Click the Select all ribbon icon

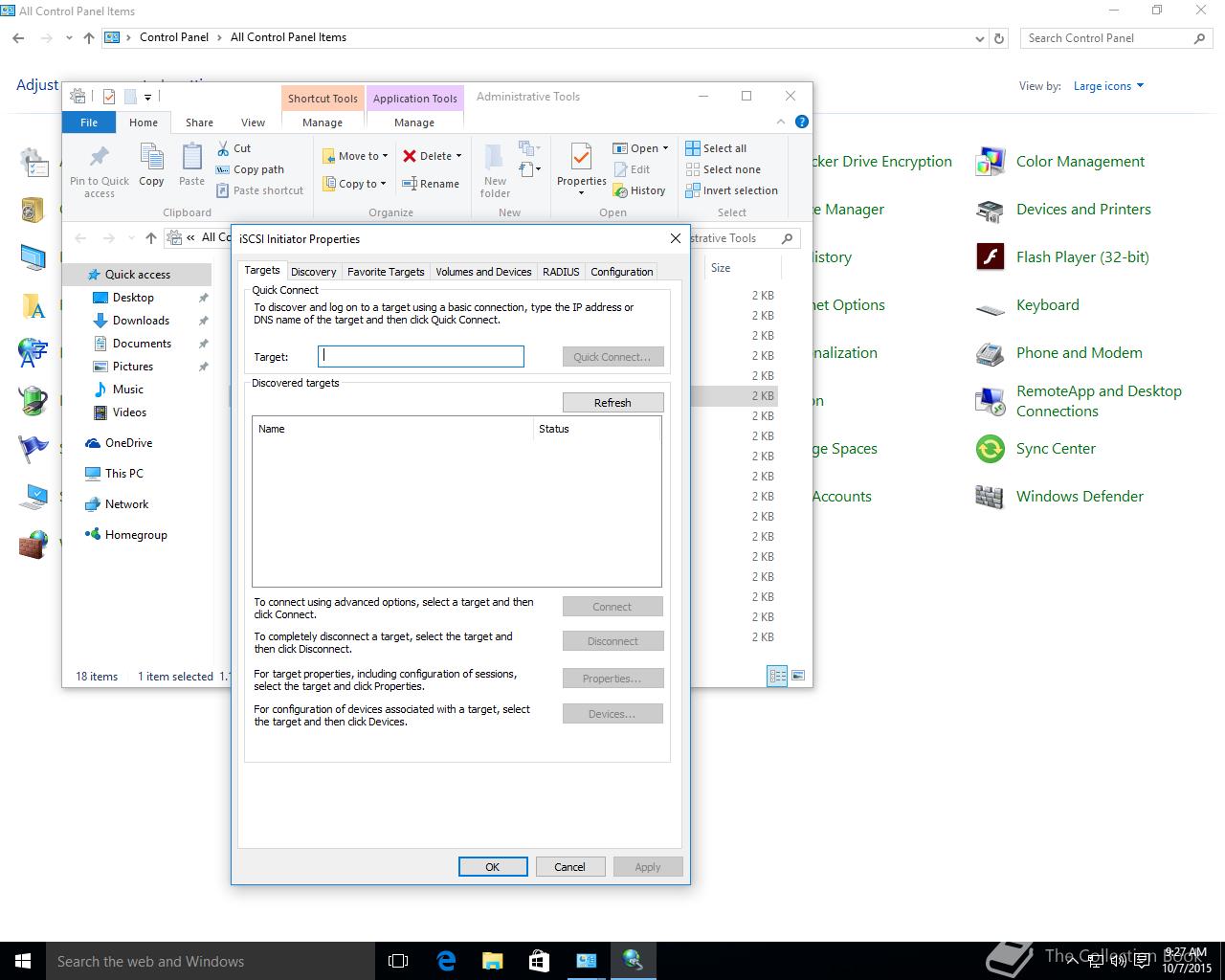[693, 148]
